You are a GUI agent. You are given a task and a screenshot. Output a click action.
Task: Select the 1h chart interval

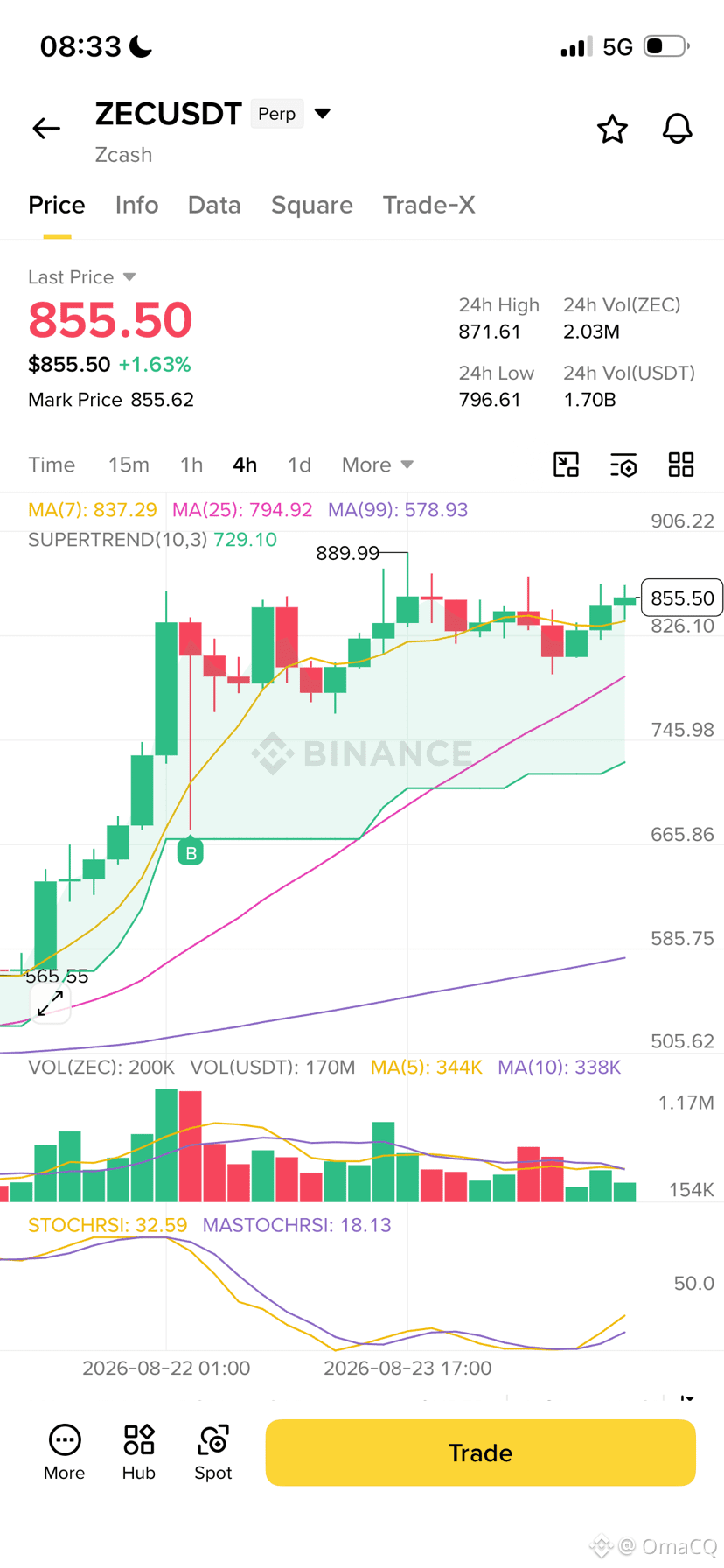pos(191,465)
